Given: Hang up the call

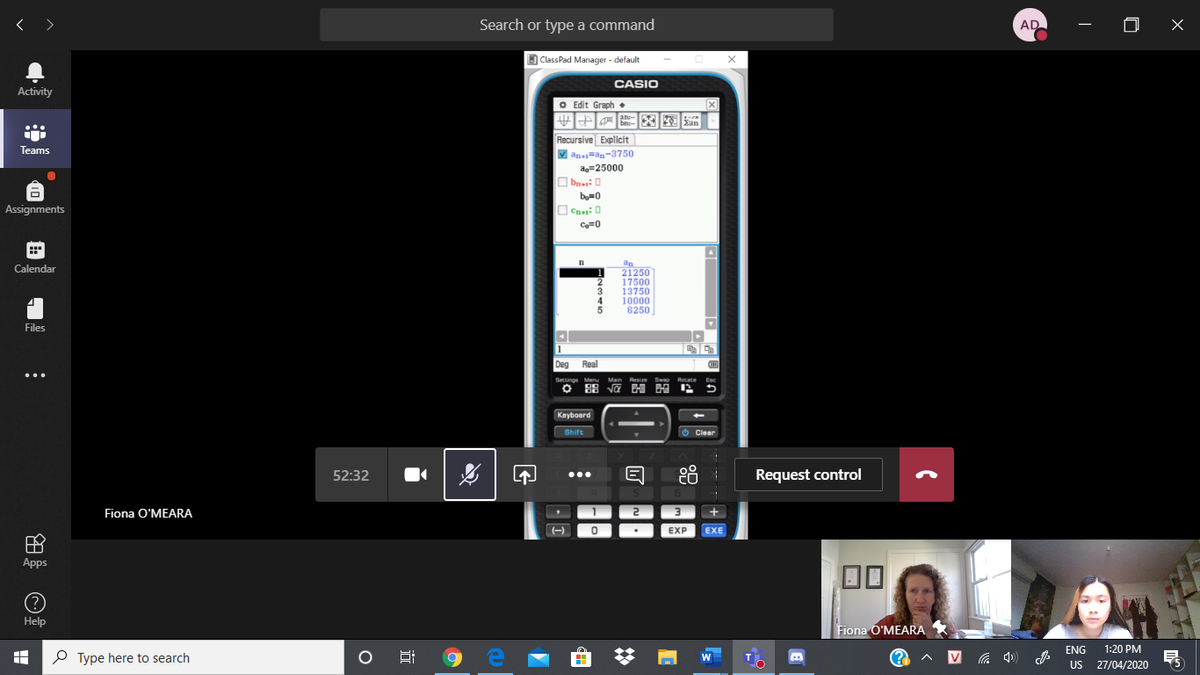Looking at the screenshot, I should pos(926,475).
